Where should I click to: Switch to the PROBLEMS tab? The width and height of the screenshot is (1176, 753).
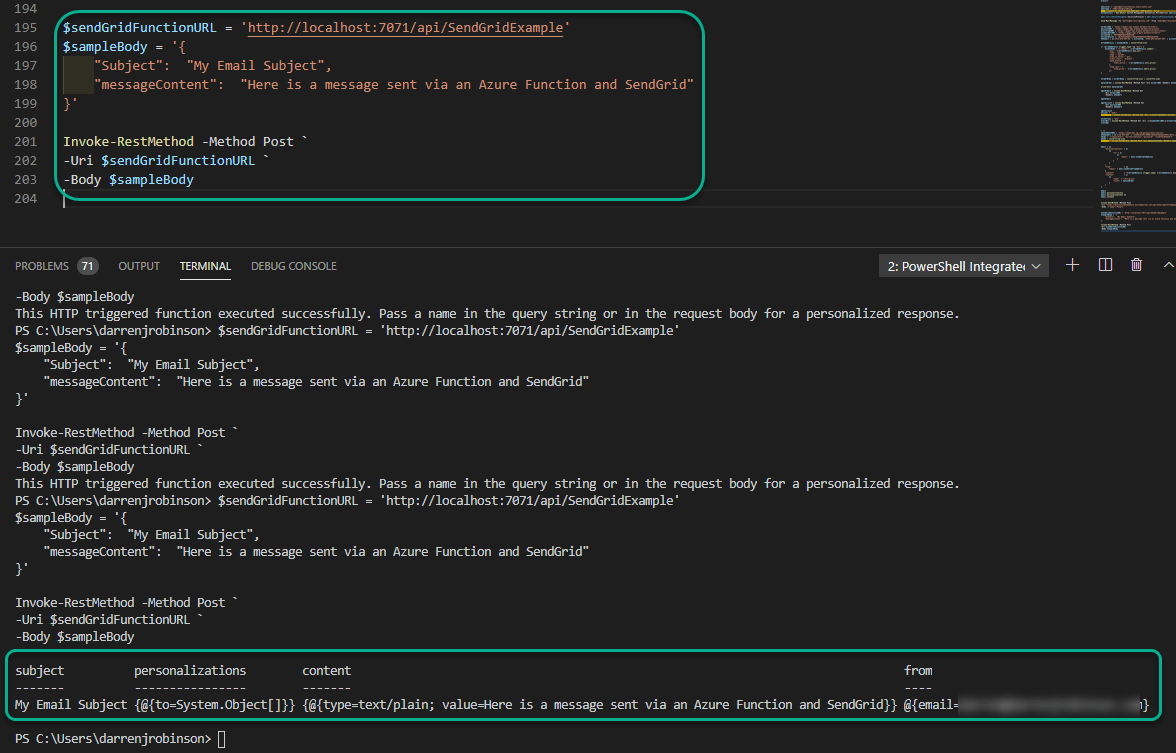(41, 265)
